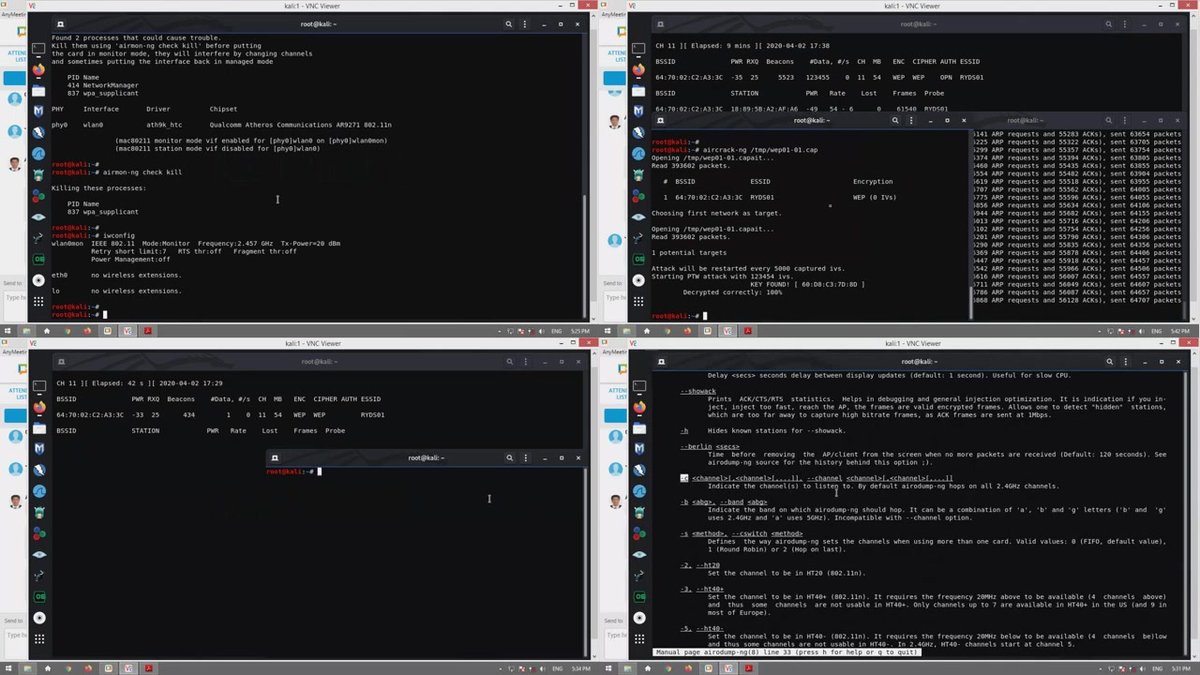Launch Firefox from the Kali dock
1200x675 pixels.
pyautogui.click(x=38, y=72)
